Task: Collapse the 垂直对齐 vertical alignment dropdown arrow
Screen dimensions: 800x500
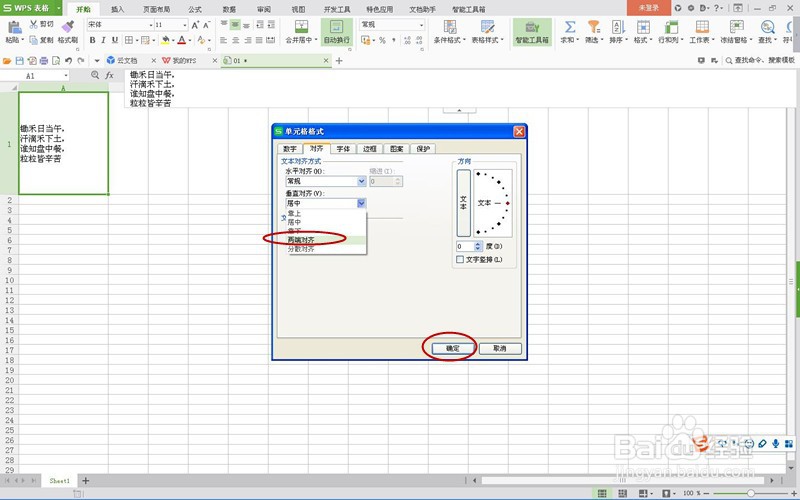Action: tap(361, 203)
